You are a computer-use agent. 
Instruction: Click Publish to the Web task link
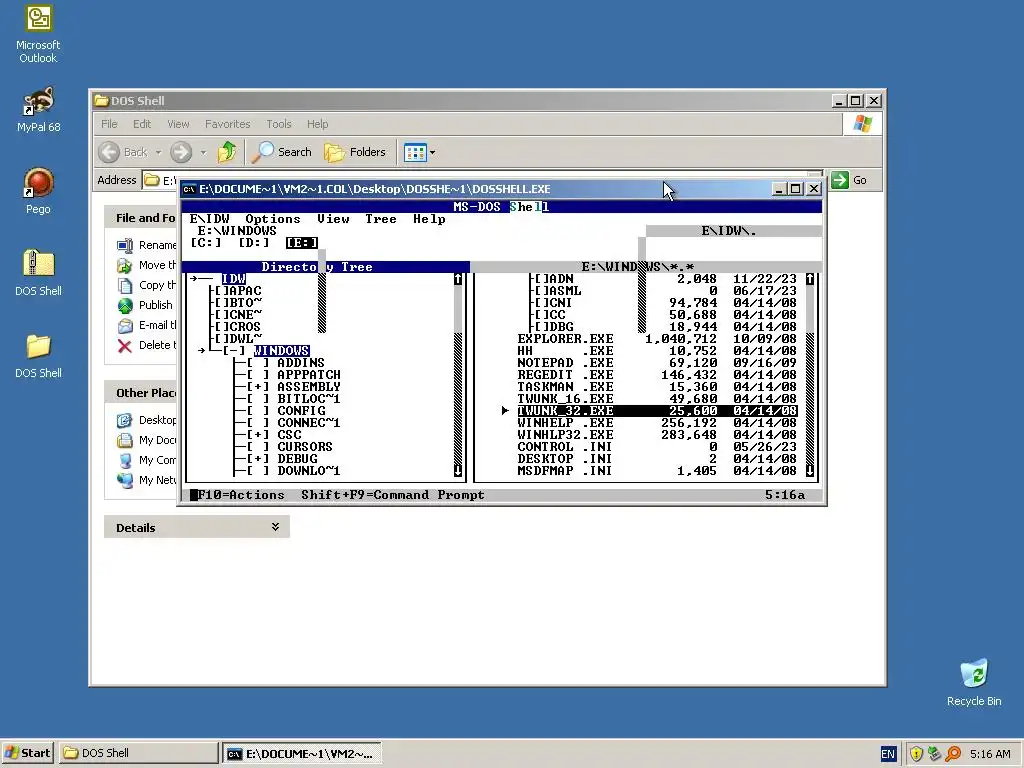(155, 305)
